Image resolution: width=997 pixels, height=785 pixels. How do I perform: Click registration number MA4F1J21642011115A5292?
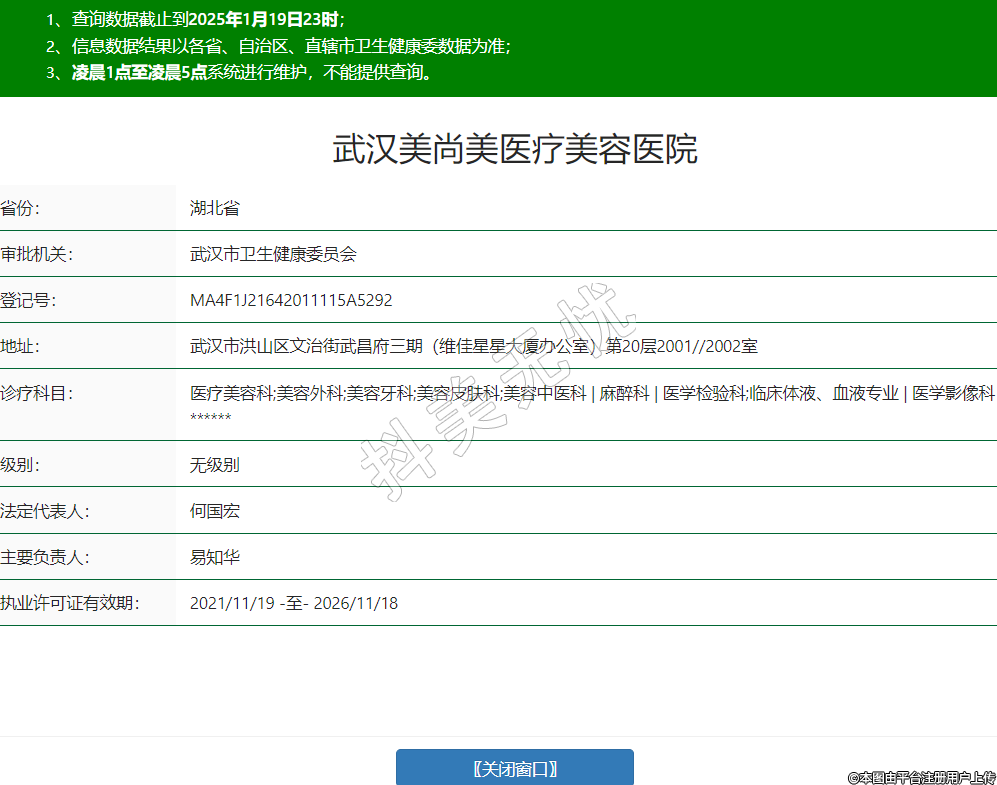pyautogui.click(x=291, y=300)
